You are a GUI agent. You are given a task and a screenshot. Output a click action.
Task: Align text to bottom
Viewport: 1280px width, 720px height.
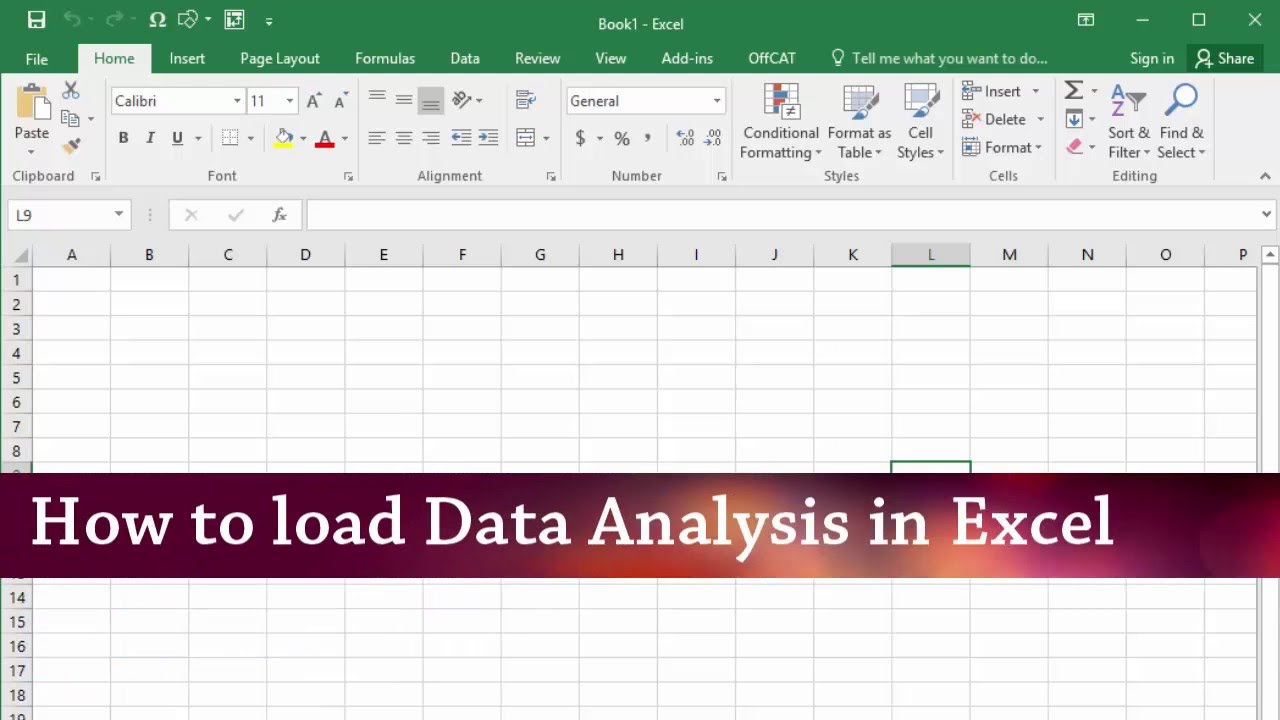[431, 100]
